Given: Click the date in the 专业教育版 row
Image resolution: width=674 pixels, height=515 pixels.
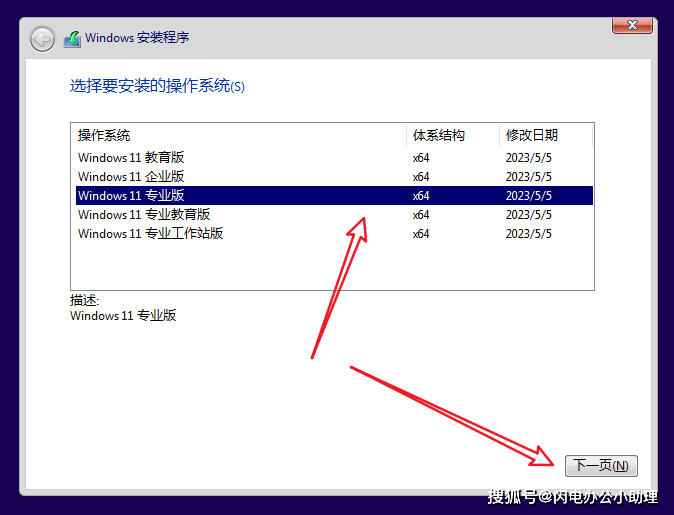Looking at the screenshot, I should pos(528,215).
